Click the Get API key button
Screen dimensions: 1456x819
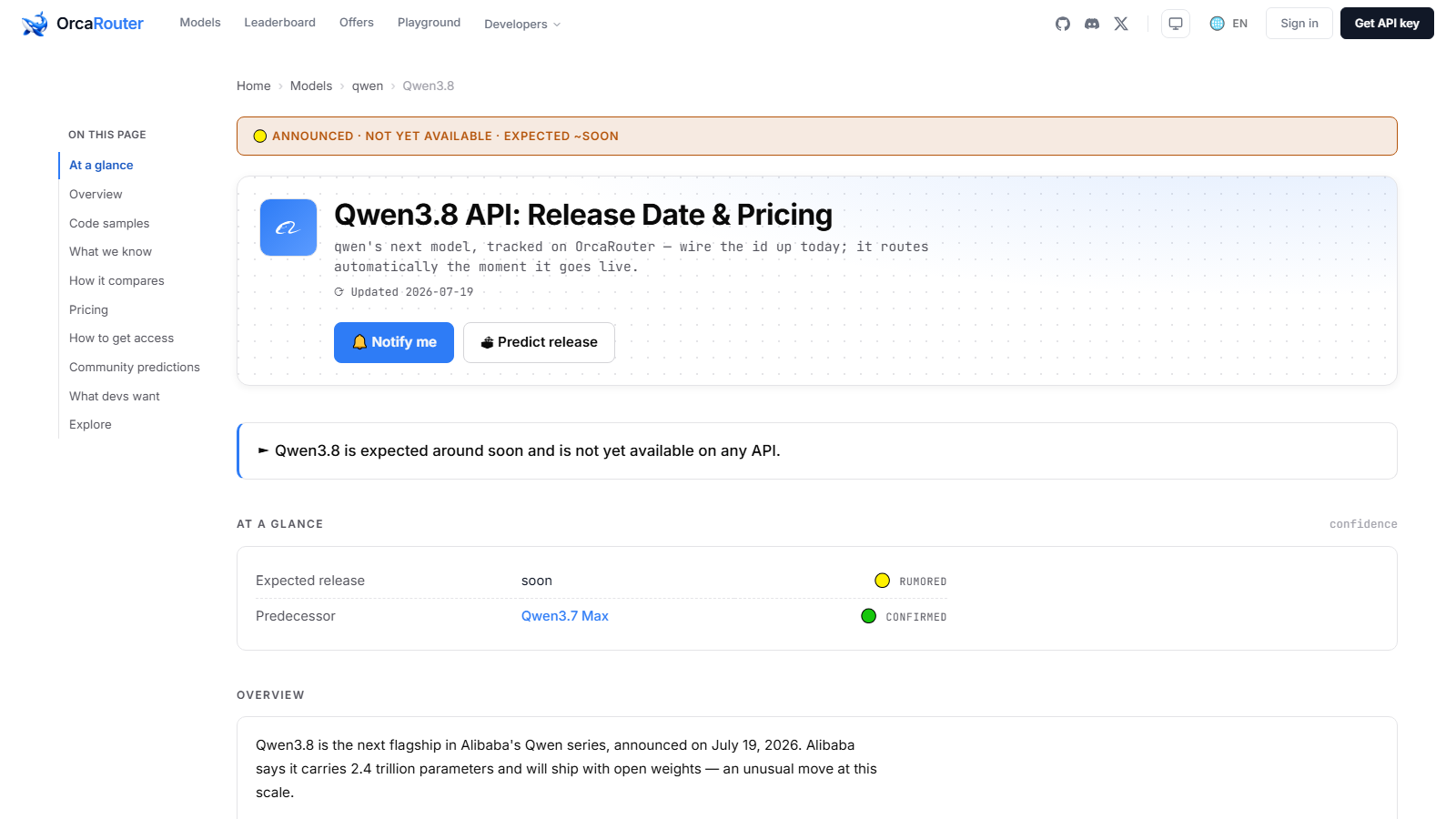[x=1387, y=24]
